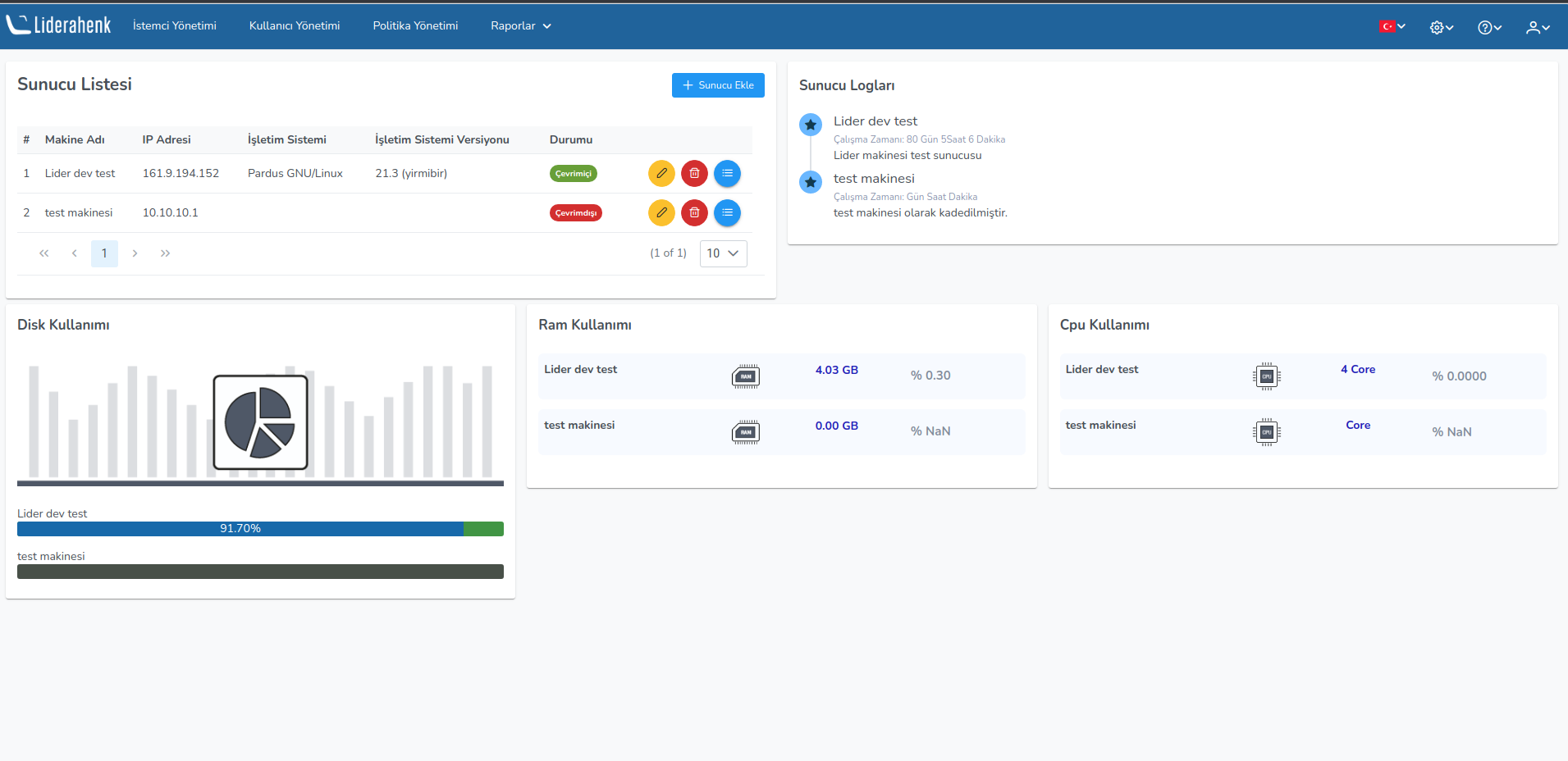This screenshot has height=761, width=1568.
Task: Click the RAM chip icon for Lider dev test
Action: pos(745,376)
